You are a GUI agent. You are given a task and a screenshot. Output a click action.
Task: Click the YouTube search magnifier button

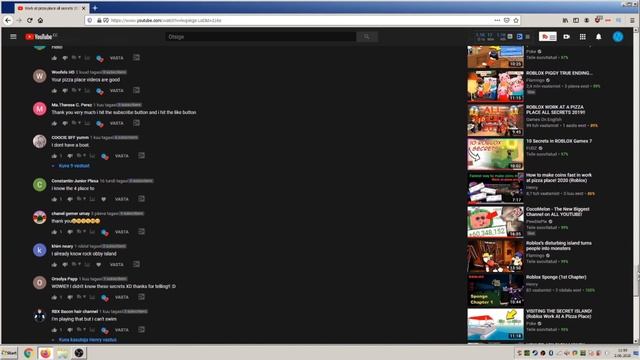click(x=367, y=37)
